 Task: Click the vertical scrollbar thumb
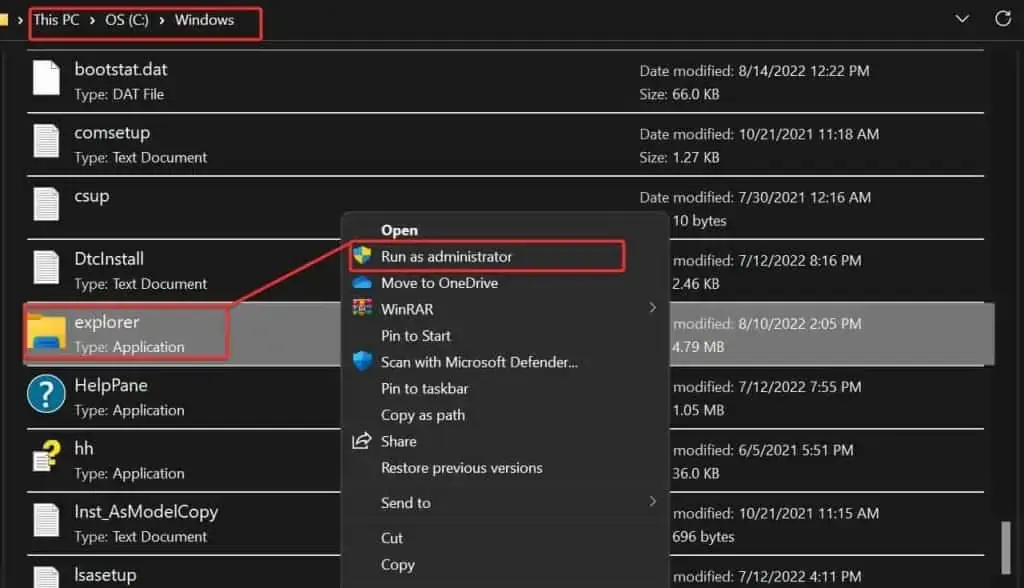pyautogui.click(x=1006, y=547)
